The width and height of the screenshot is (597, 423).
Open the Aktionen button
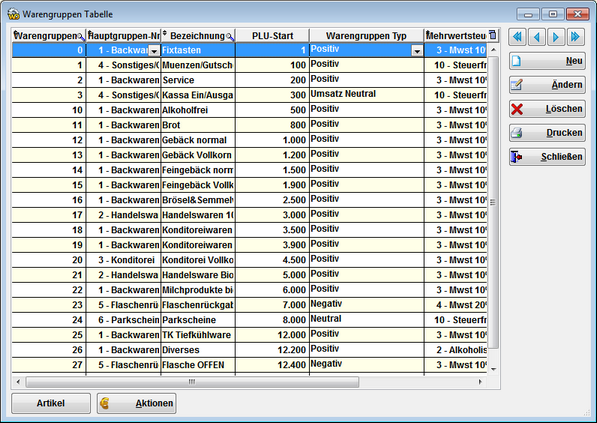coord(136,403)
